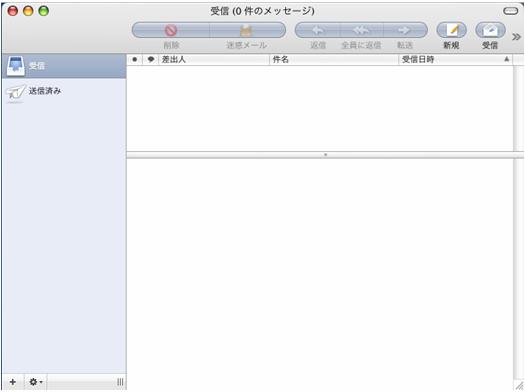The width and height of the screenshot is (525, 392).
Task: Sort messages by 受信日時 column
Action: click(455, 60)
